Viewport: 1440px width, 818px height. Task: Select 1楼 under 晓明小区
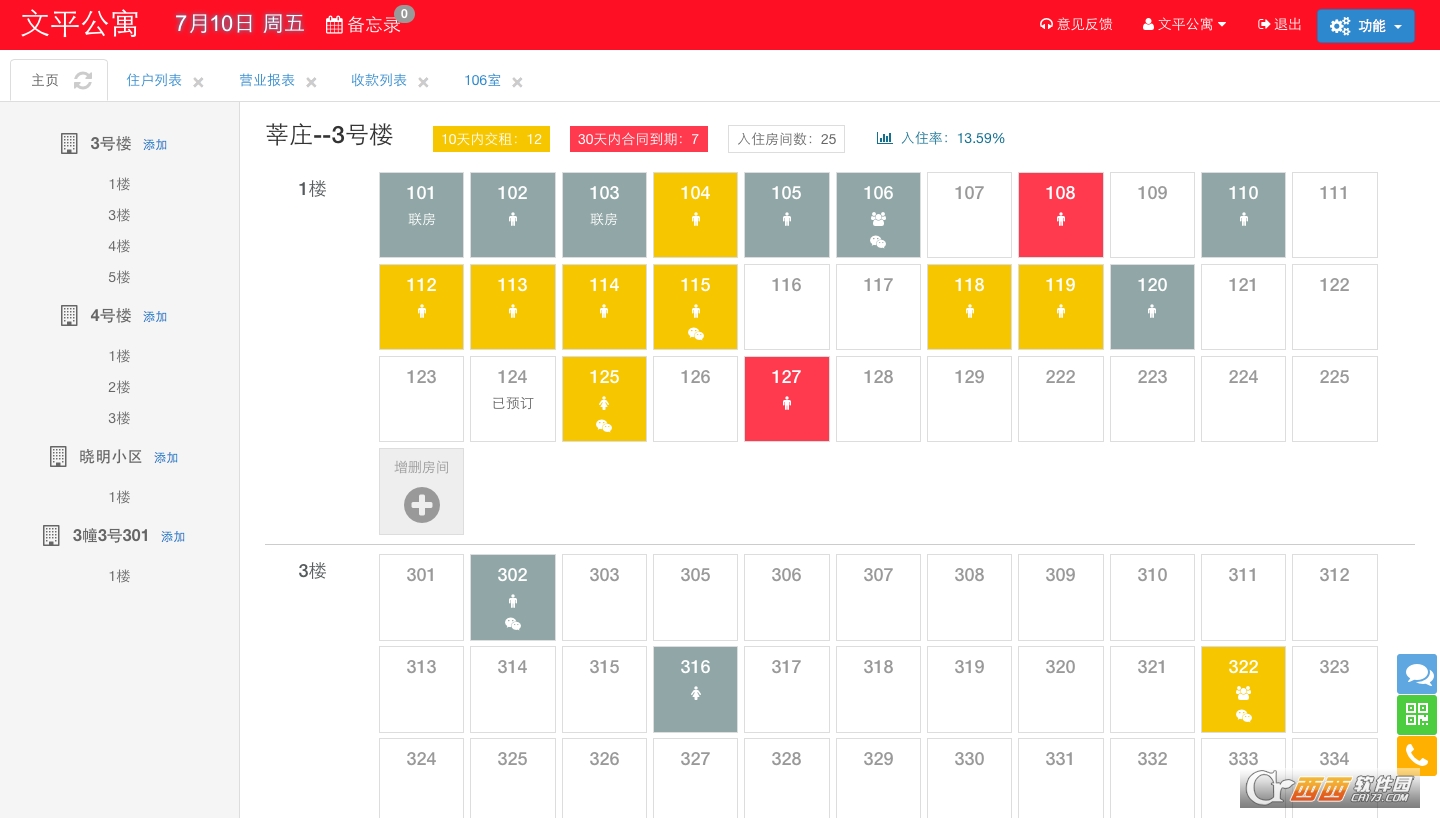[x=119, y=497]
